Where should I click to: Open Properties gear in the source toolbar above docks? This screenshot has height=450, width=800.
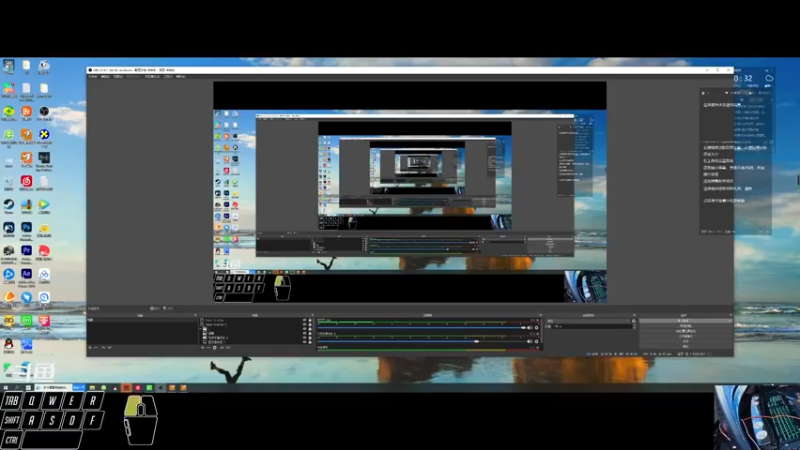155,308
